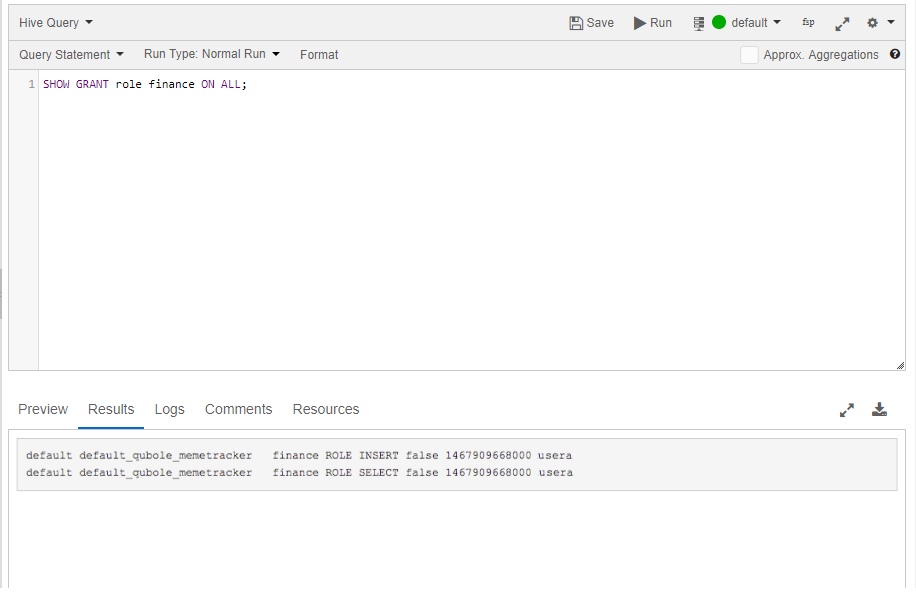The width and height of the screenshot is (916, 607).
Task: Switch to the Resources tab
Action: pos(326,409)
